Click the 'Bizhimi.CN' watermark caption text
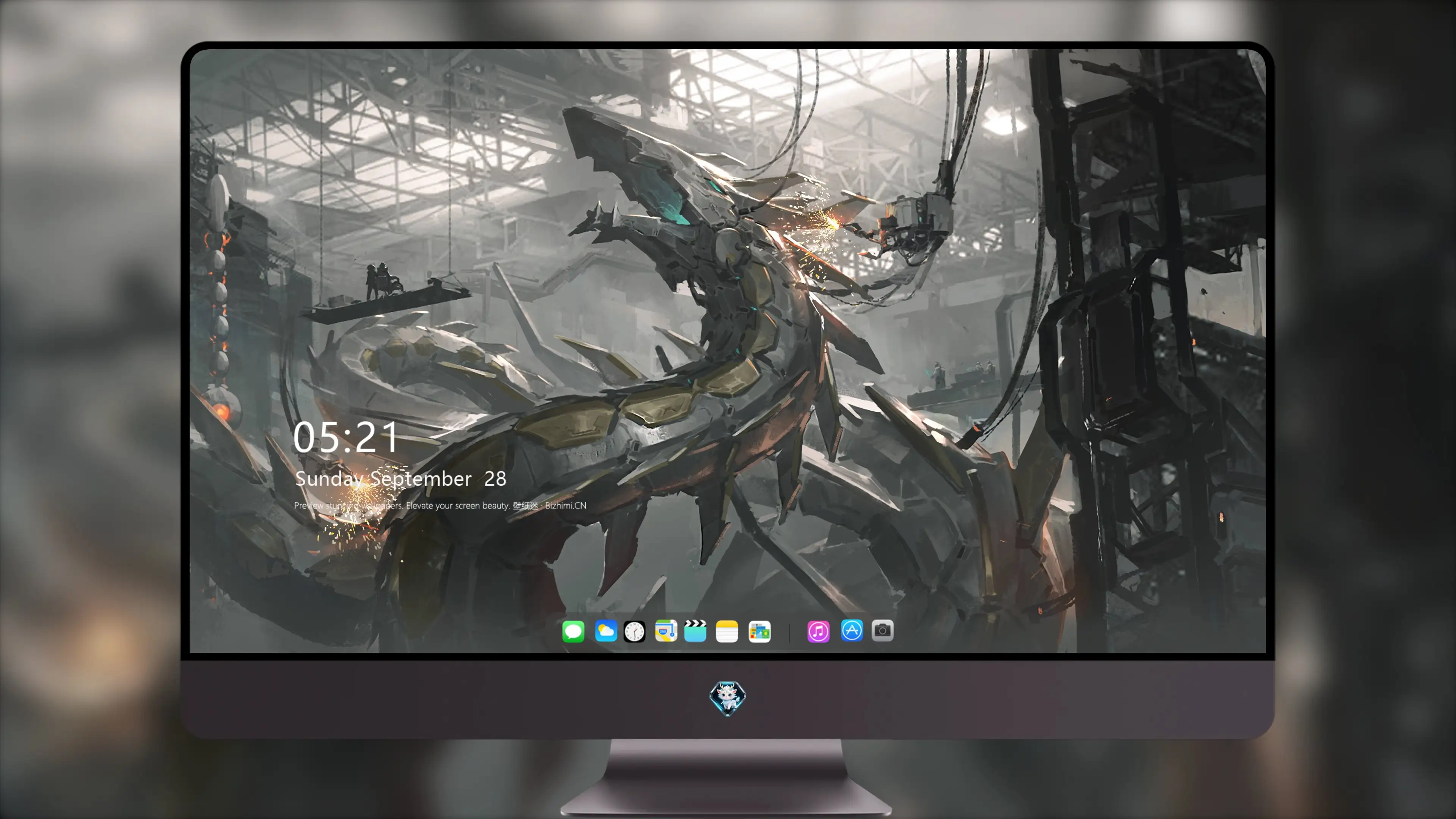The width and height of the screenshot is (1456, 819). click(x=566, y=505)
